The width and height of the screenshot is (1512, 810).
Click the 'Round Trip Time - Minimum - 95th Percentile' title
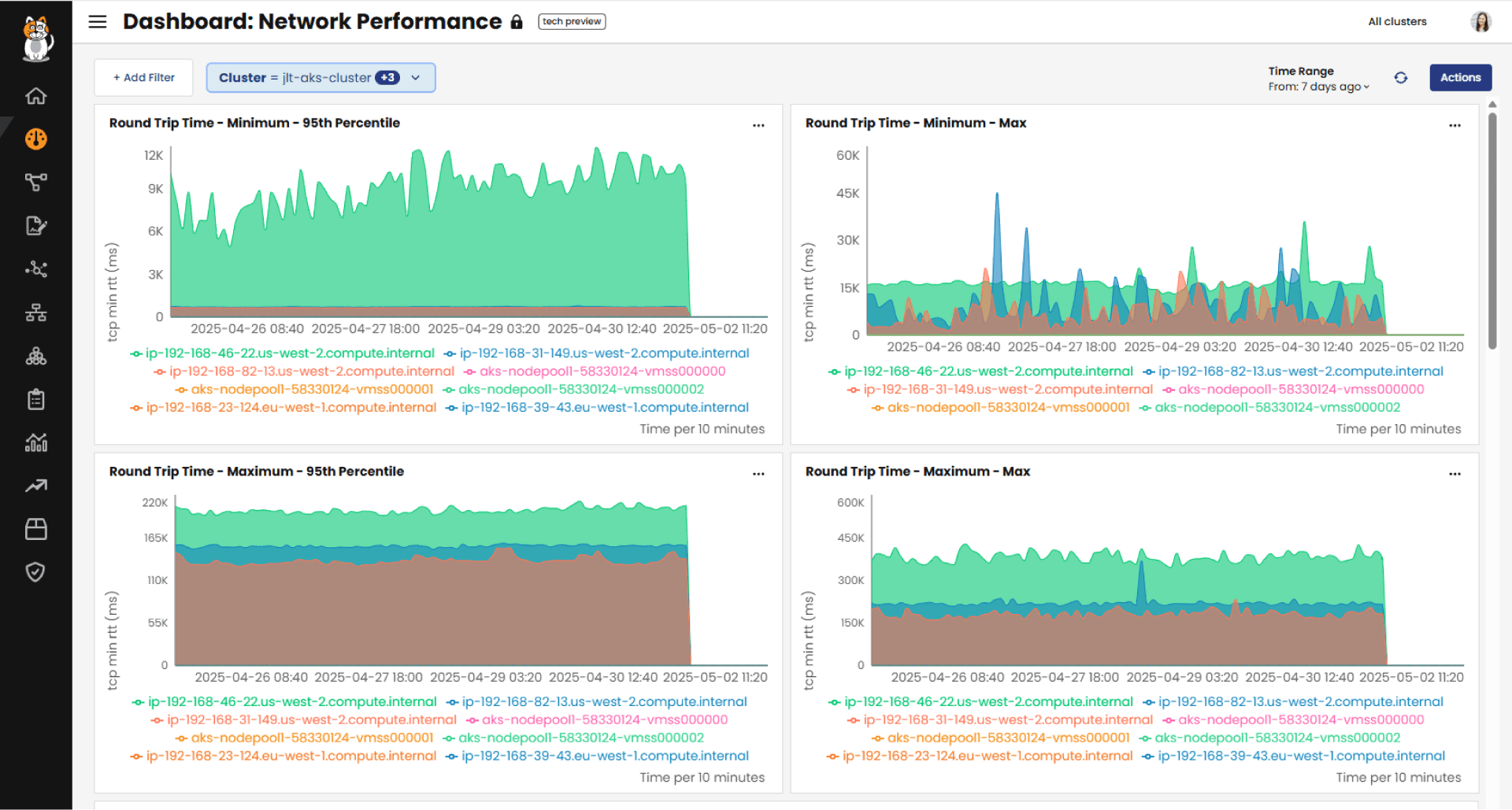coord(254,123)
